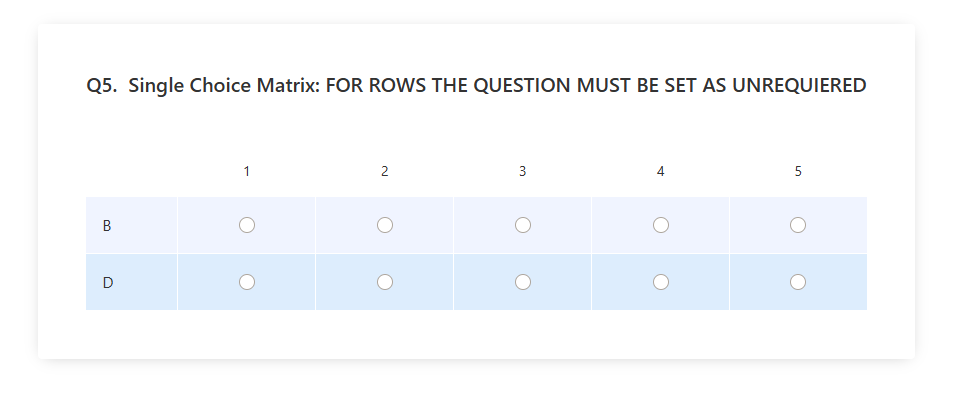Click column header 5

[798, 171]
